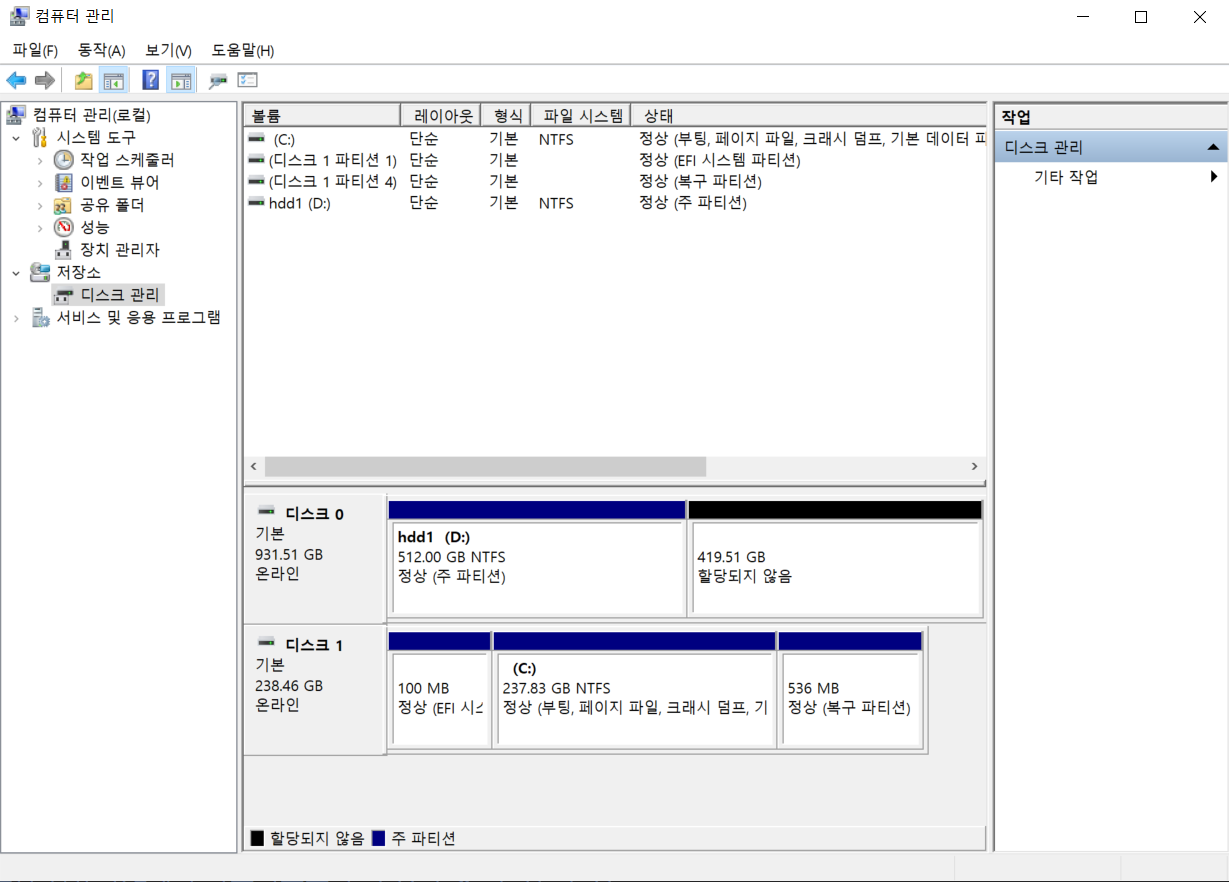Click the volume list scrollbar right arrow
The width and height of the screenshot is (1229, 882).
975,467
